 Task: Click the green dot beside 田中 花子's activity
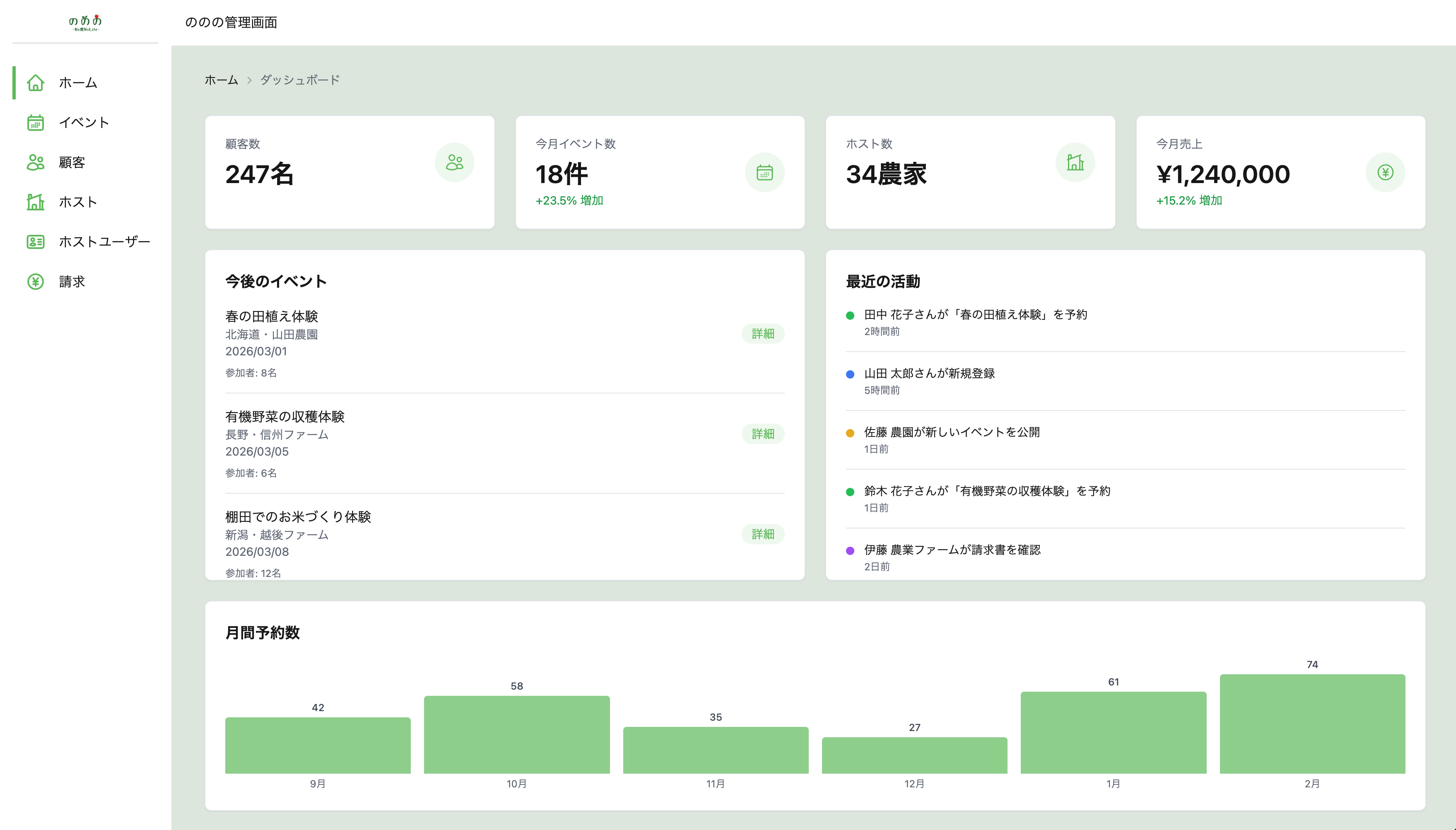850,314
